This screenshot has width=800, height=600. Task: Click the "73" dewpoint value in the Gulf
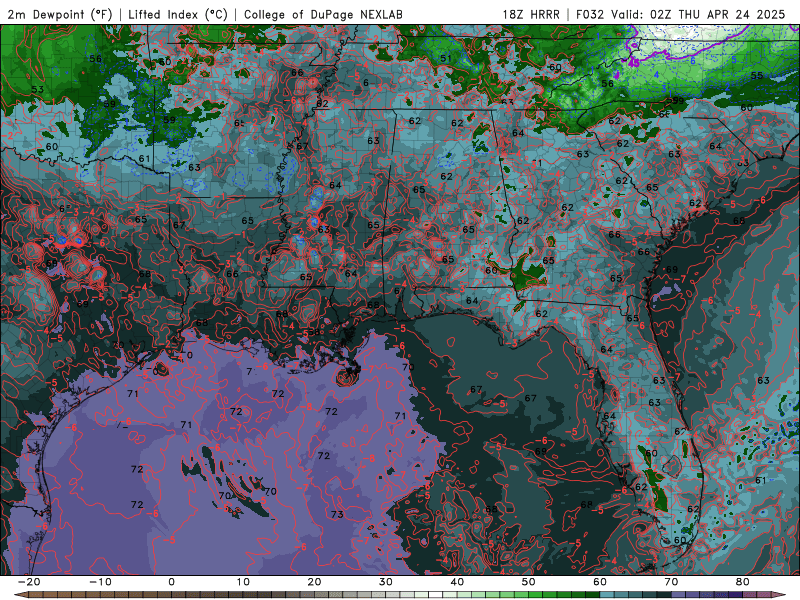(x=337, y=514)
